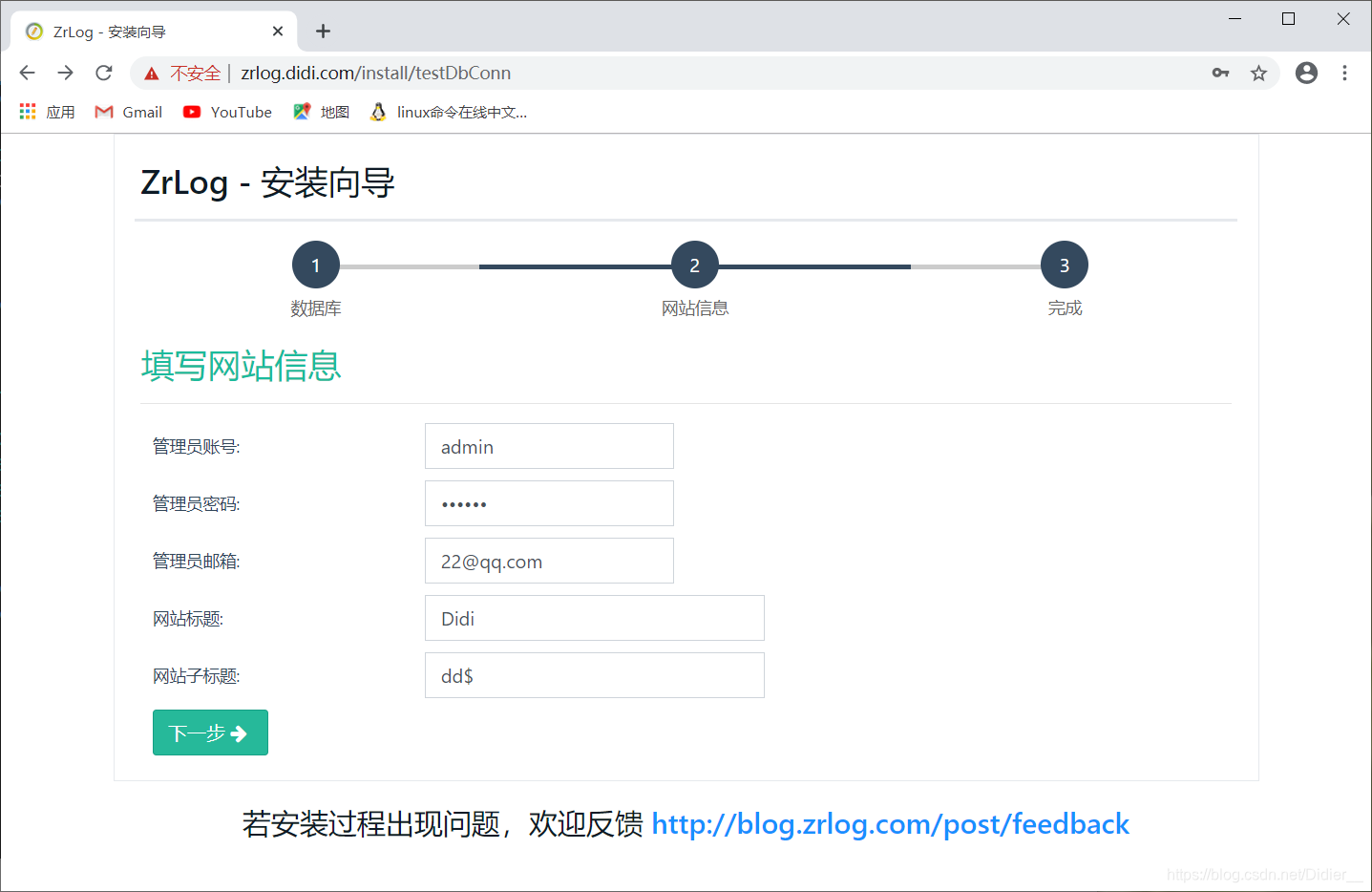Go forward with the browser forward arrow

click(x=65, y=73)
